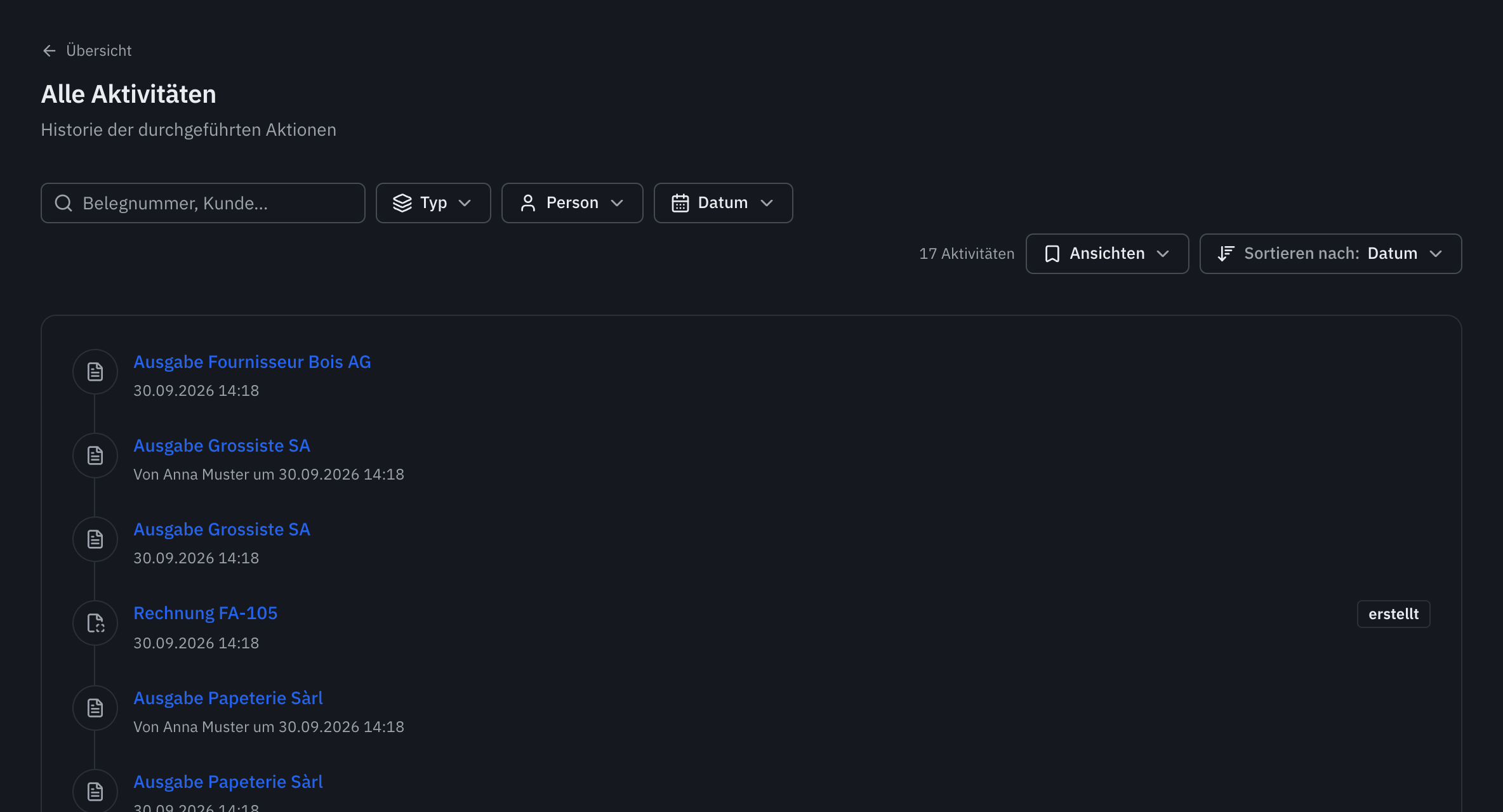Click the document icon for first Ausgabe Papeterie Sàrl

(x=95, y=708)
